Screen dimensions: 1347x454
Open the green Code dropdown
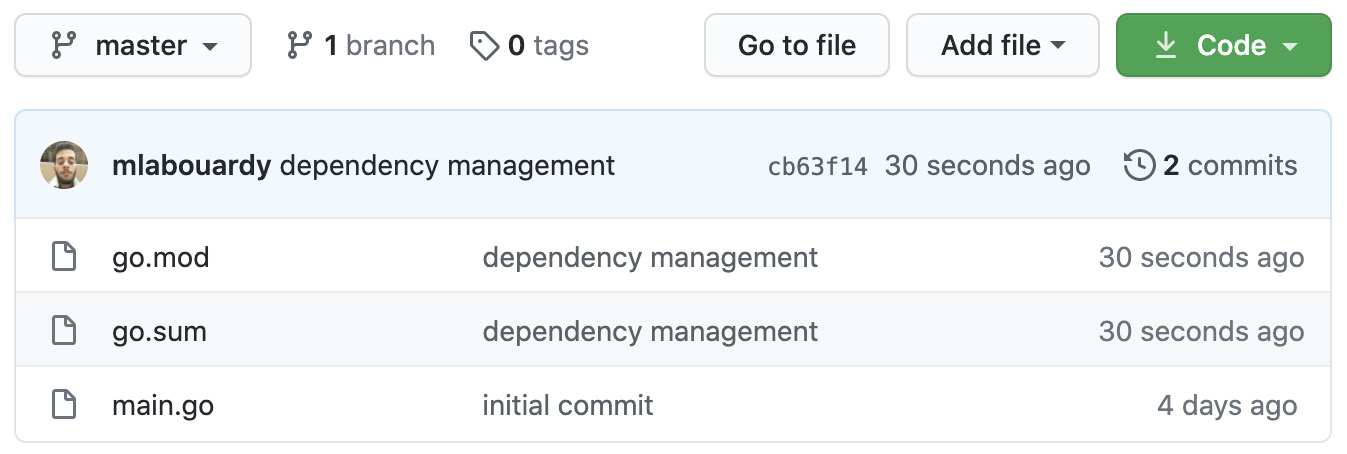click(1224, 45)
